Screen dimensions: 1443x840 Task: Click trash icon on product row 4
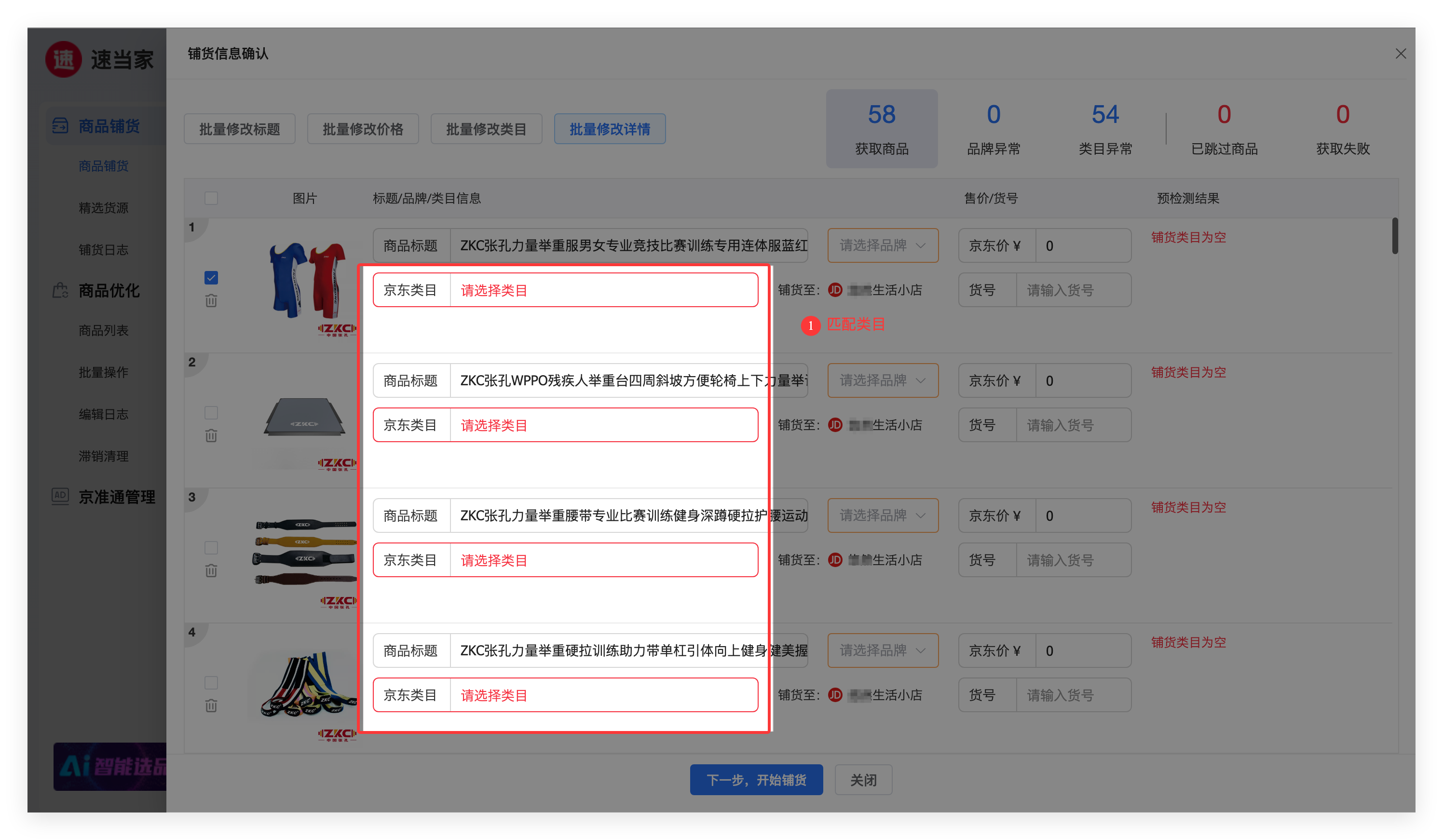point(211,705)
